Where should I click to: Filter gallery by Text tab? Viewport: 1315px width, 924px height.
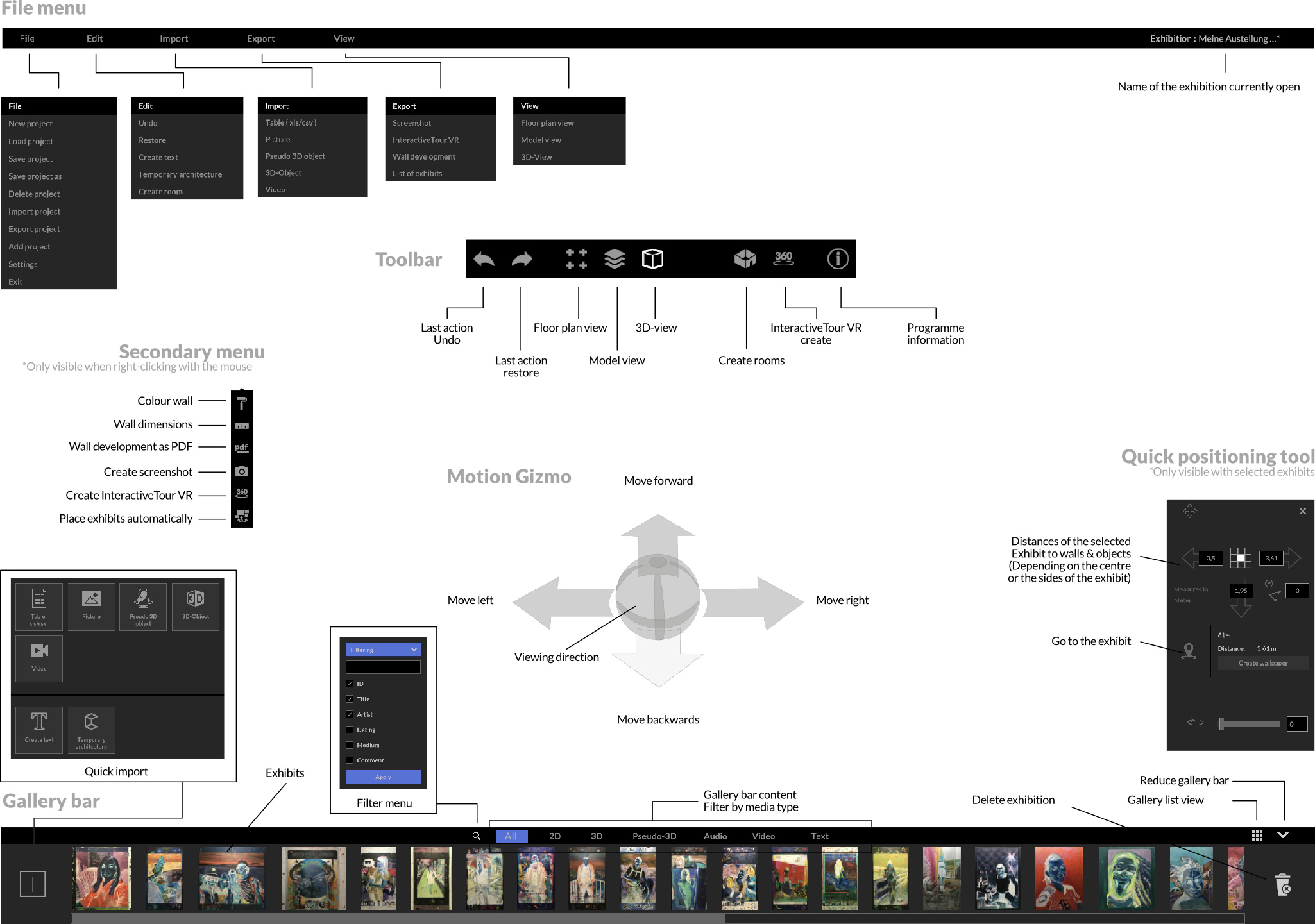(819, 836)
